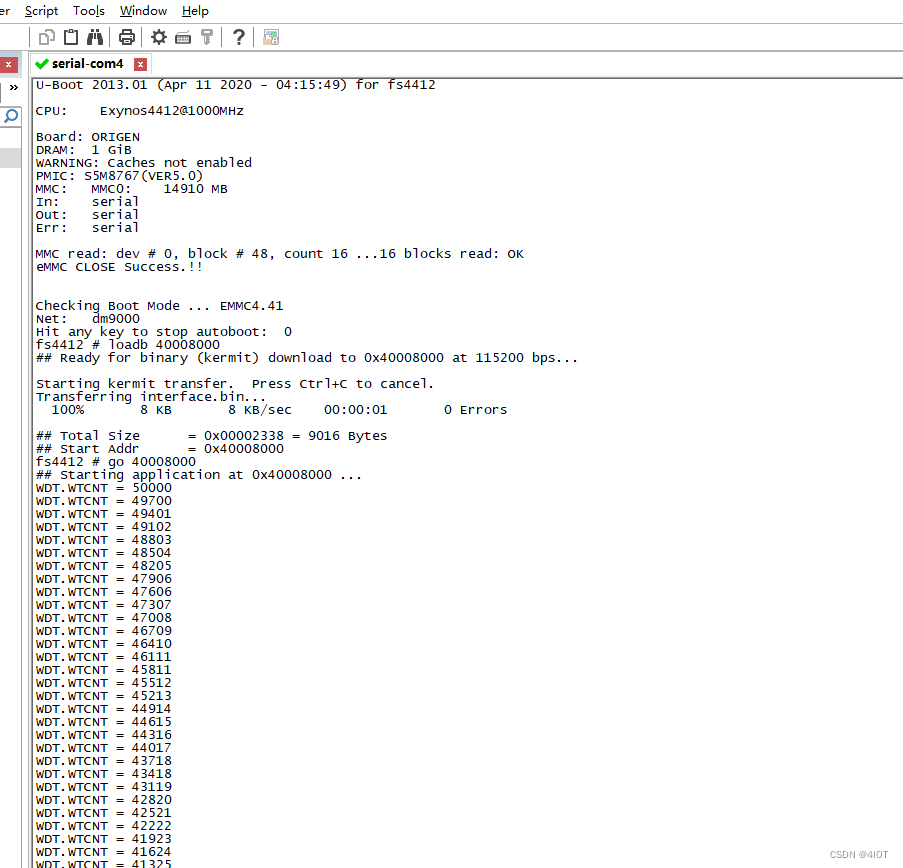Viewport: 903px width, 868px height.
Task: Open the Window menu
Action: (143, 11)
